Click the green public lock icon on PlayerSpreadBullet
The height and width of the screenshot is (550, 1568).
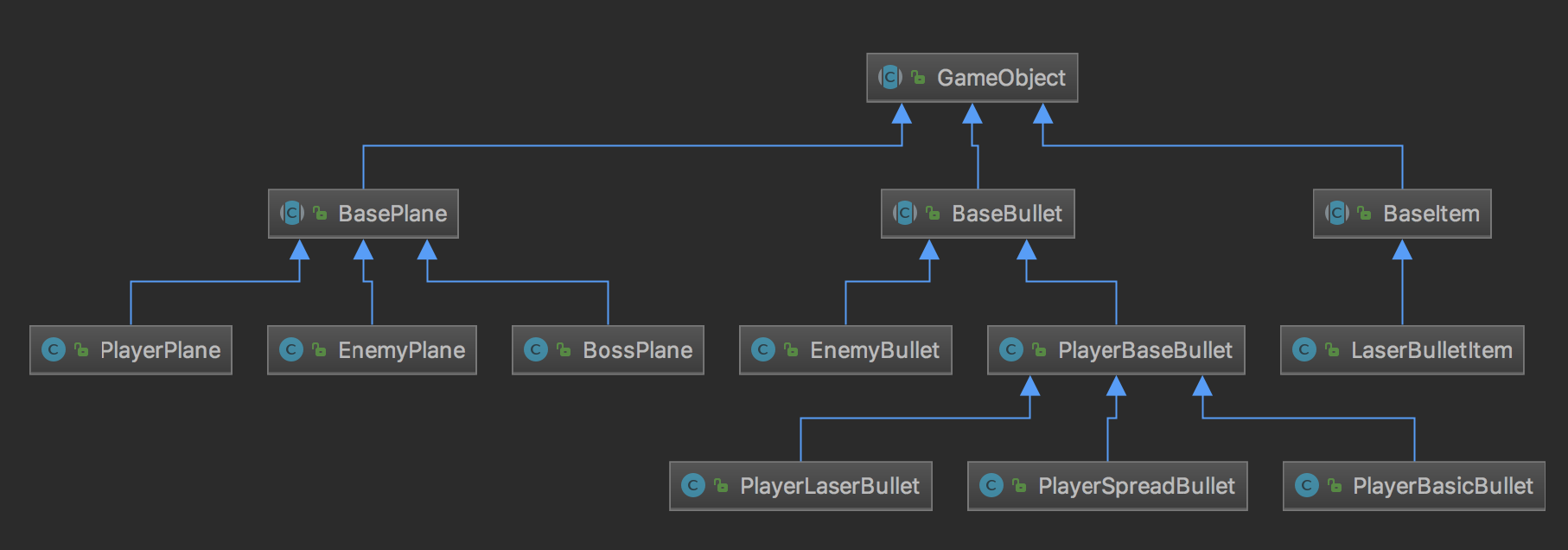click(1019, 485)
